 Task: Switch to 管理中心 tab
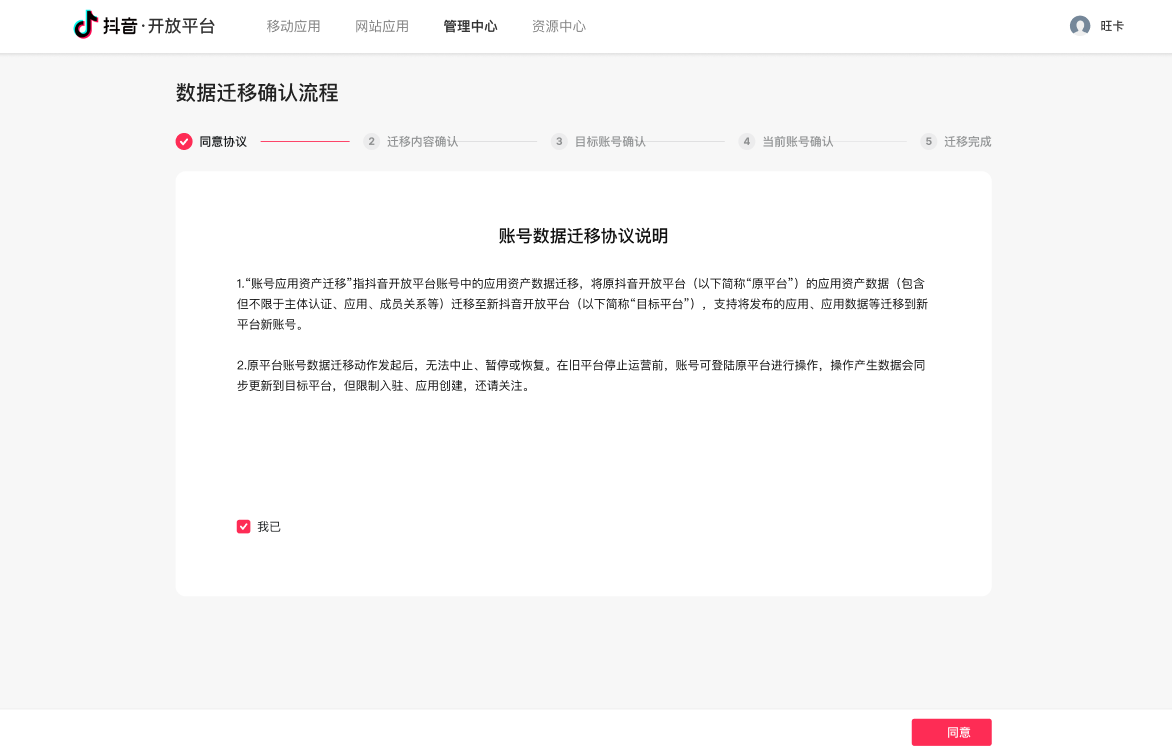[470, 26]
